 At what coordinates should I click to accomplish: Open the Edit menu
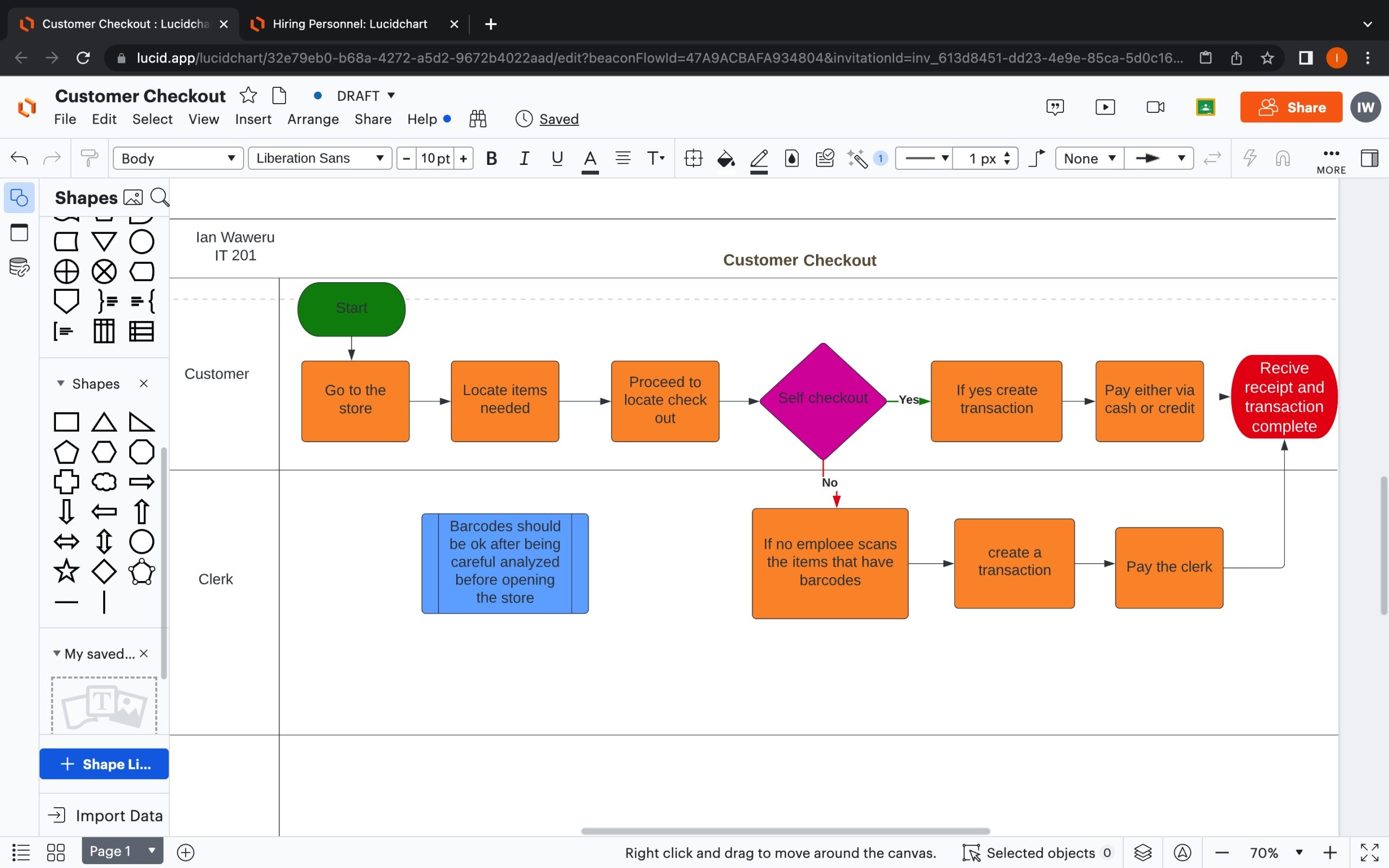104,119
